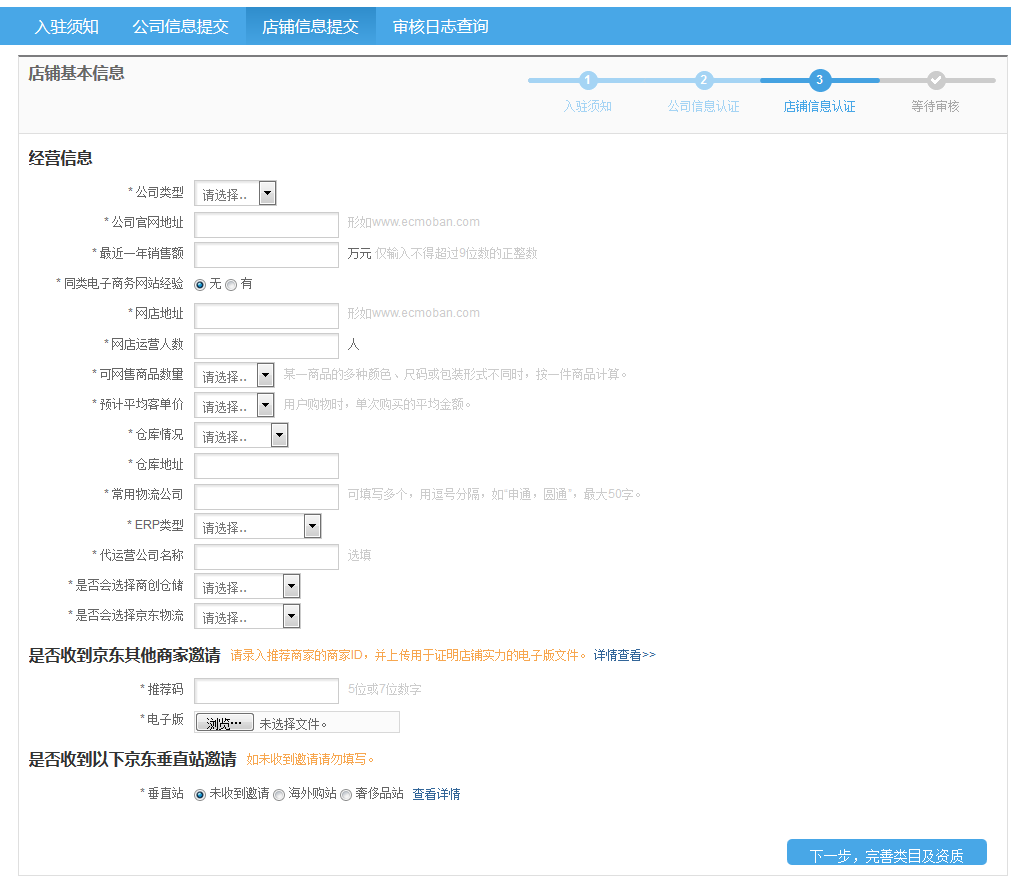Expand the 仓库情况 dropdown

[241, 436]
